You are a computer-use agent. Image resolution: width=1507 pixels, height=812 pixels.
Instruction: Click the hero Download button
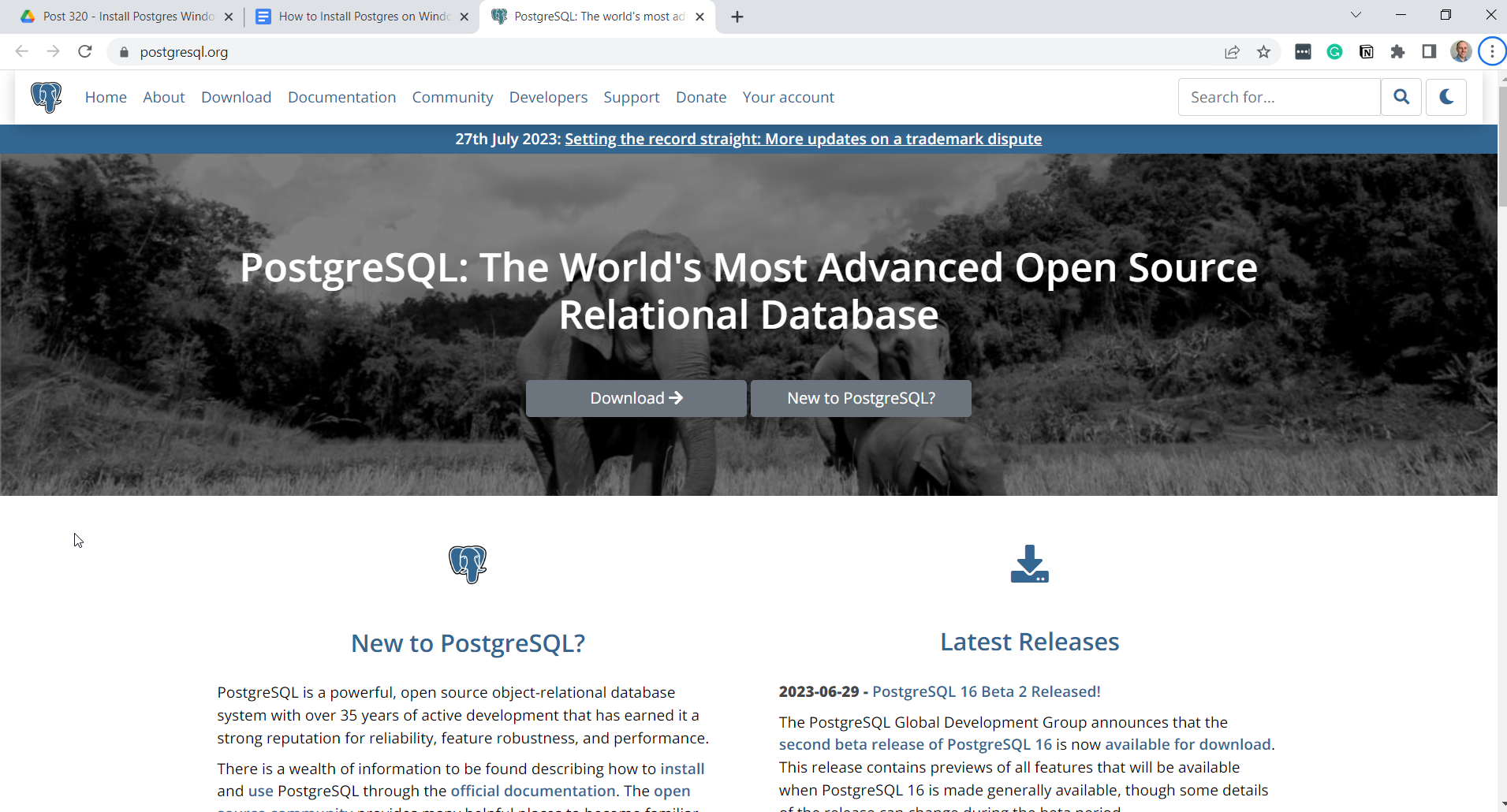[636, 398]
